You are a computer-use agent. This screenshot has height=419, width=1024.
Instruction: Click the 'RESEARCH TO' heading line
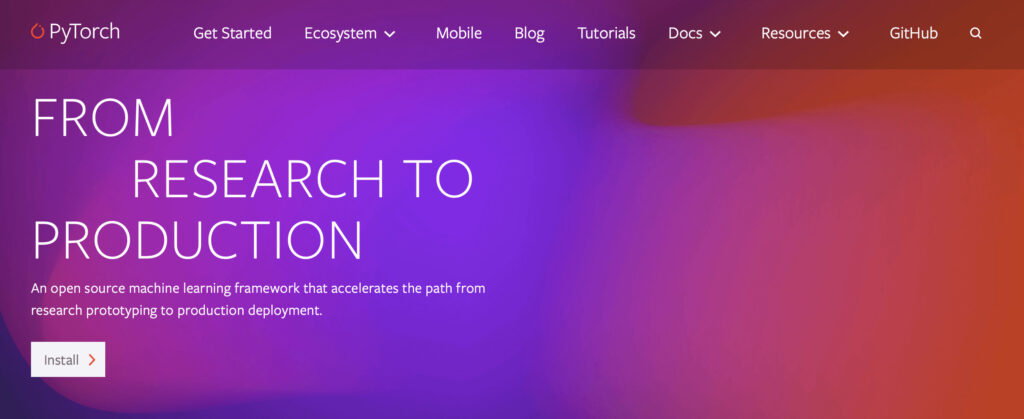click(302, 178)
